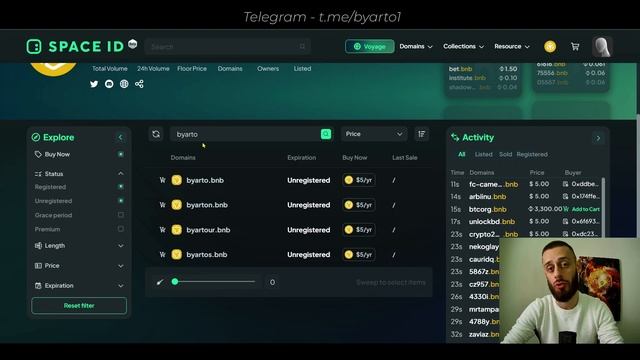Click the search magnifier in the top bar
This screenshot has width=640, height=360.
[302, 47]
